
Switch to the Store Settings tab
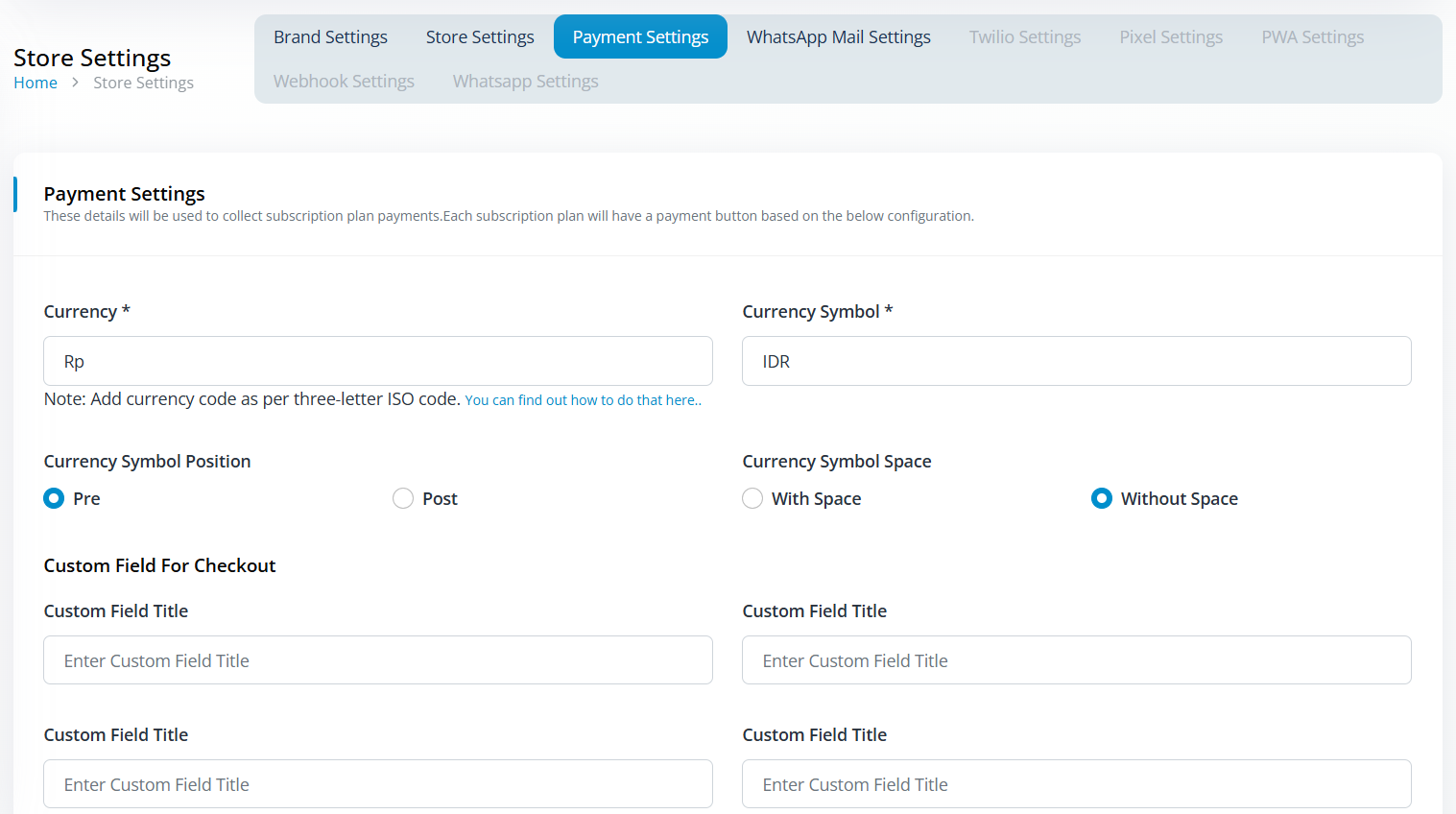pyautogui.click(x=480, y=36)
